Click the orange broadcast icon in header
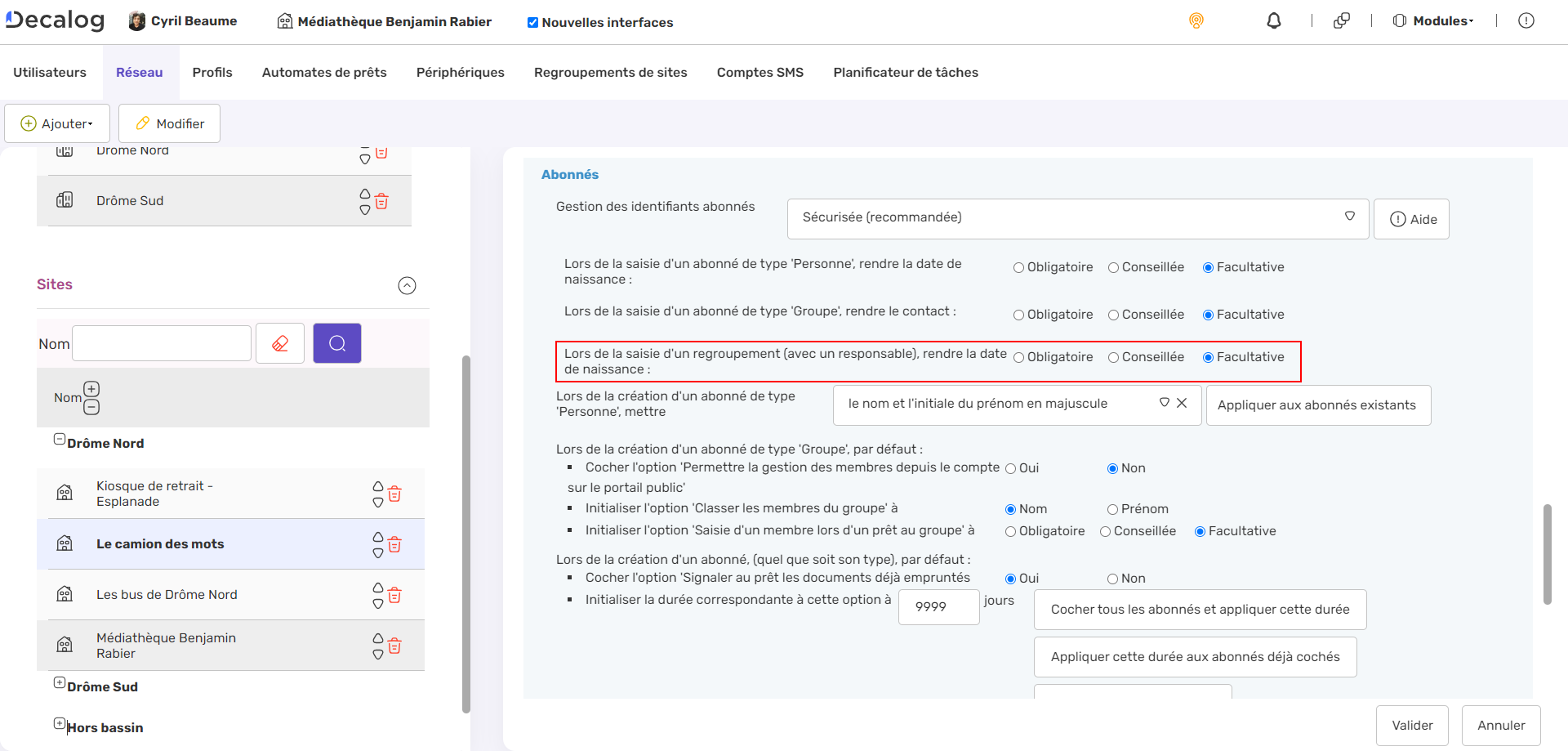Viewport: 1568px width, 751px height. click(1196, 21)
